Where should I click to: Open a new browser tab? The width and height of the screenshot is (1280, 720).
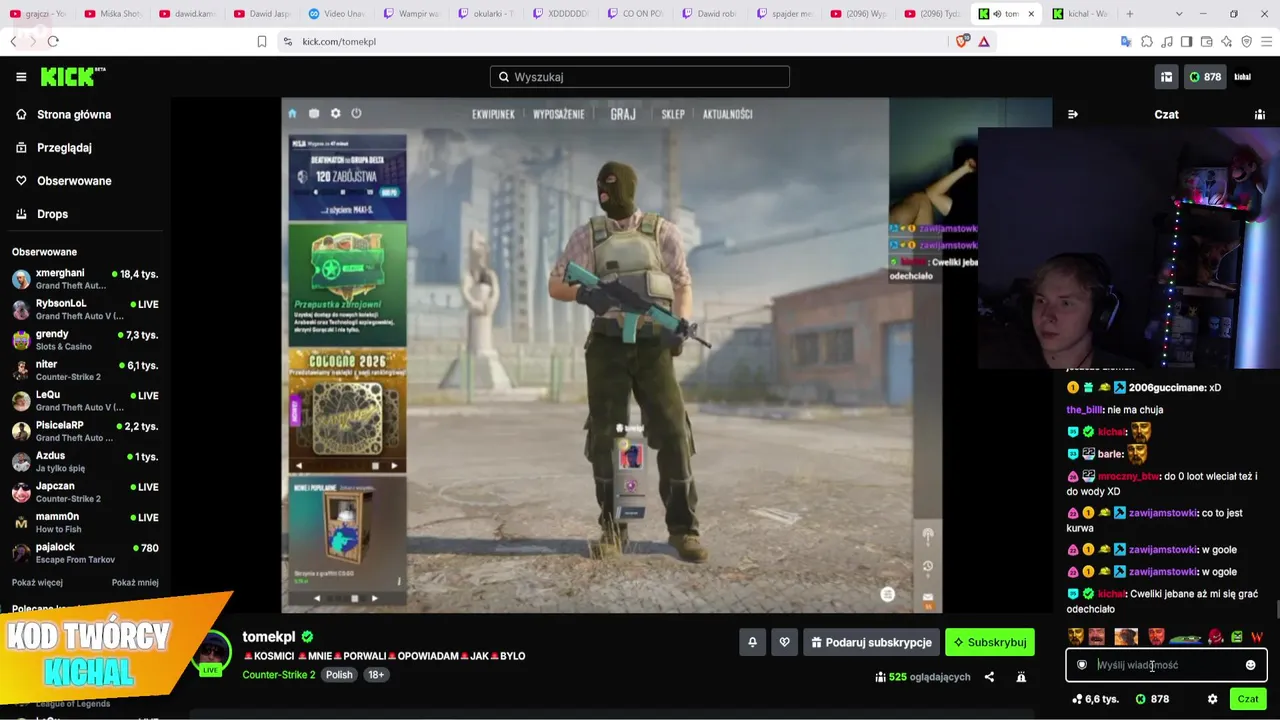[x=1130, y=14]
